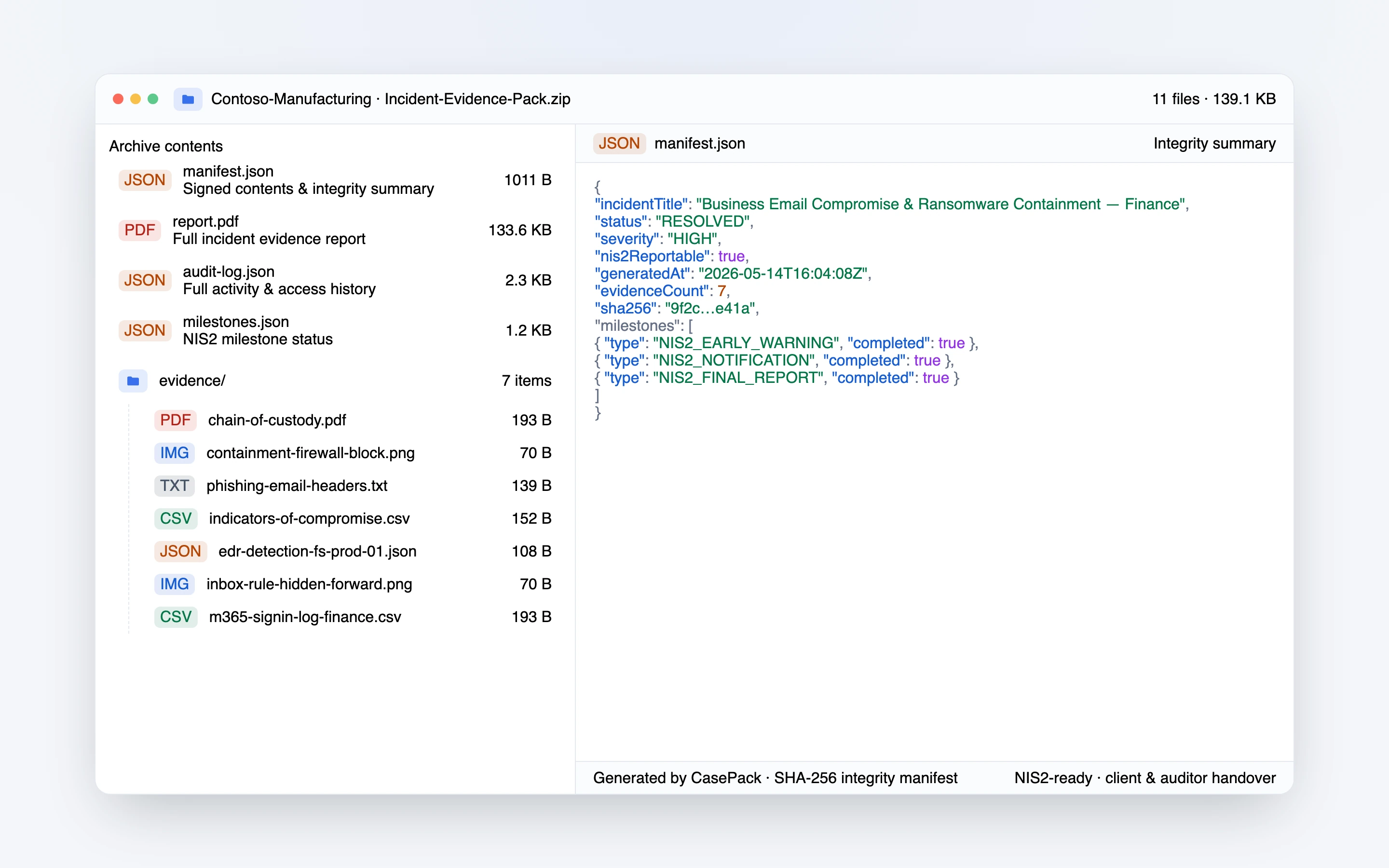
Task: Click the JSON badge beside milestones.json
Action: tap(145, 331)
